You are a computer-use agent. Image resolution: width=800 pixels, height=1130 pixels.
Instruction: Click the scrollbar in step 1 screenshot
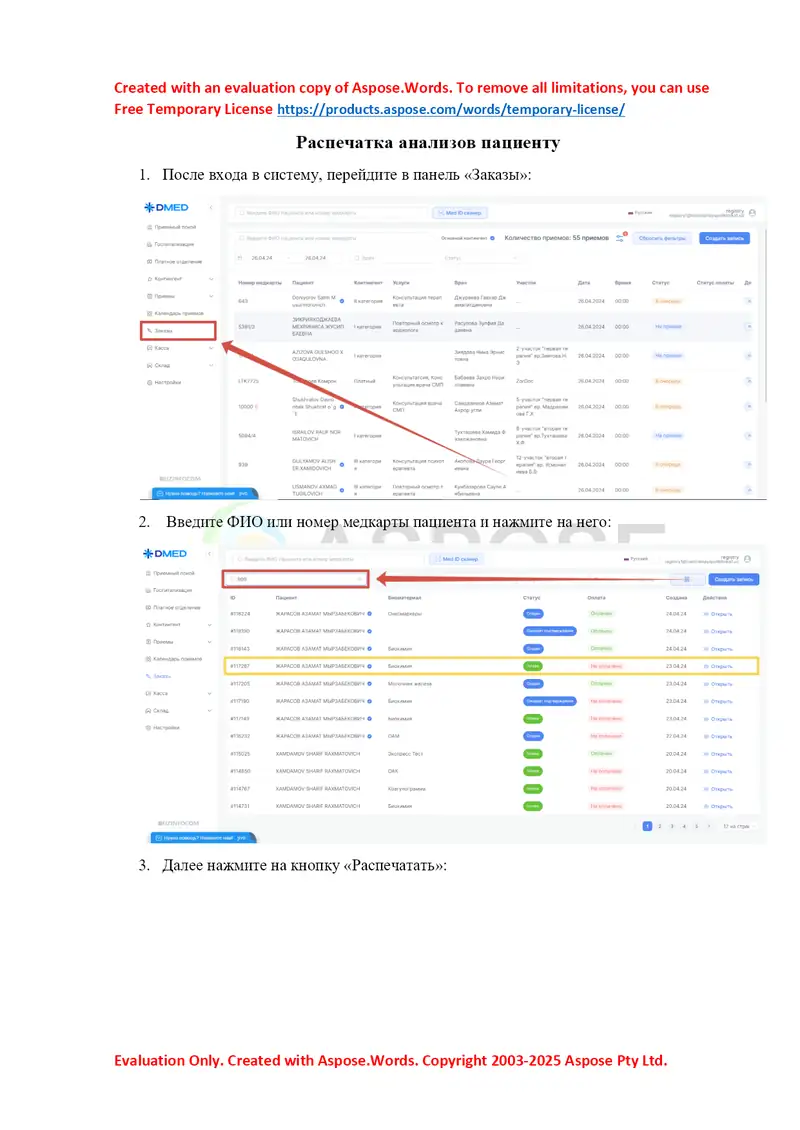coord(764,317)
